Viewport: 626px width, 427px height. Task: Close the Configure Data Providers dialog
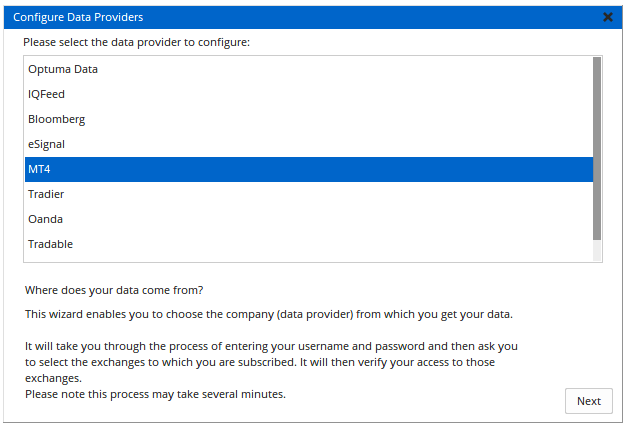coord(608,17)
